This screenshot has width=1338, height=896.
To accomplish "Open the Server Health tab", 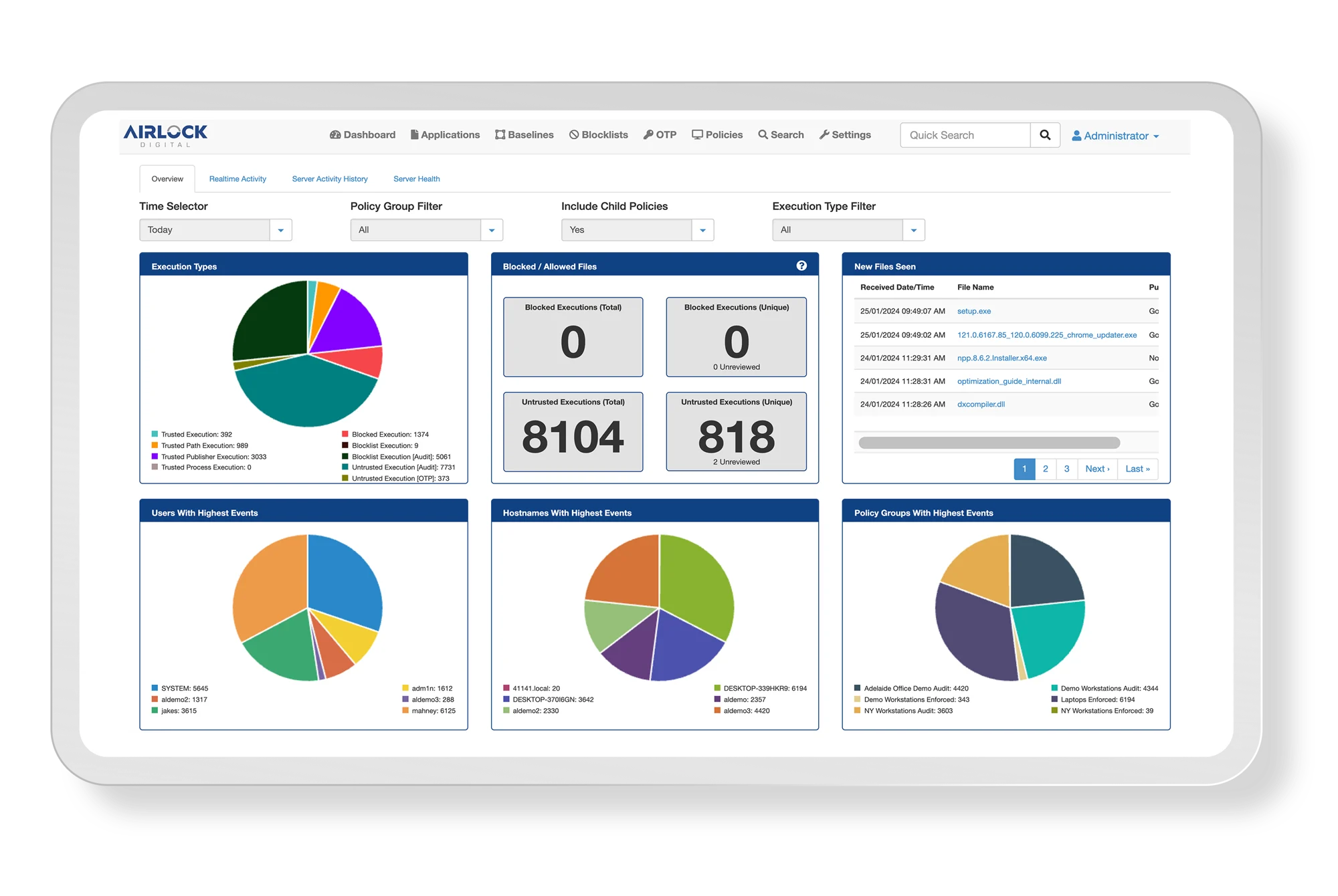I will coord(416,179).
